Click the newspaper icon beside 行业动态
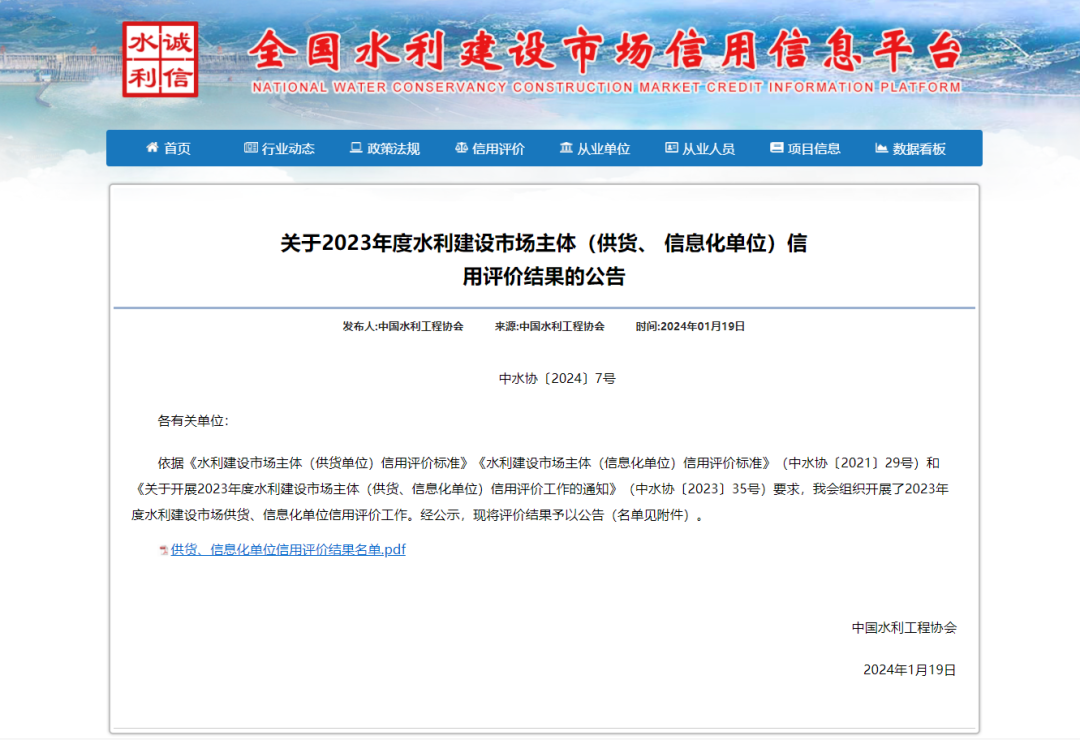The width and height of the screenshot is (1080, 740). [251, 147]
